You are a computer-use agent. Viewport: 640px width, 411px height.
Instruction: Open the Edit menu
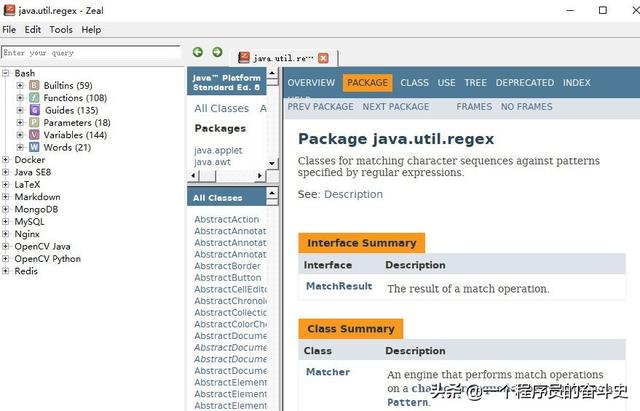(33, 30)
